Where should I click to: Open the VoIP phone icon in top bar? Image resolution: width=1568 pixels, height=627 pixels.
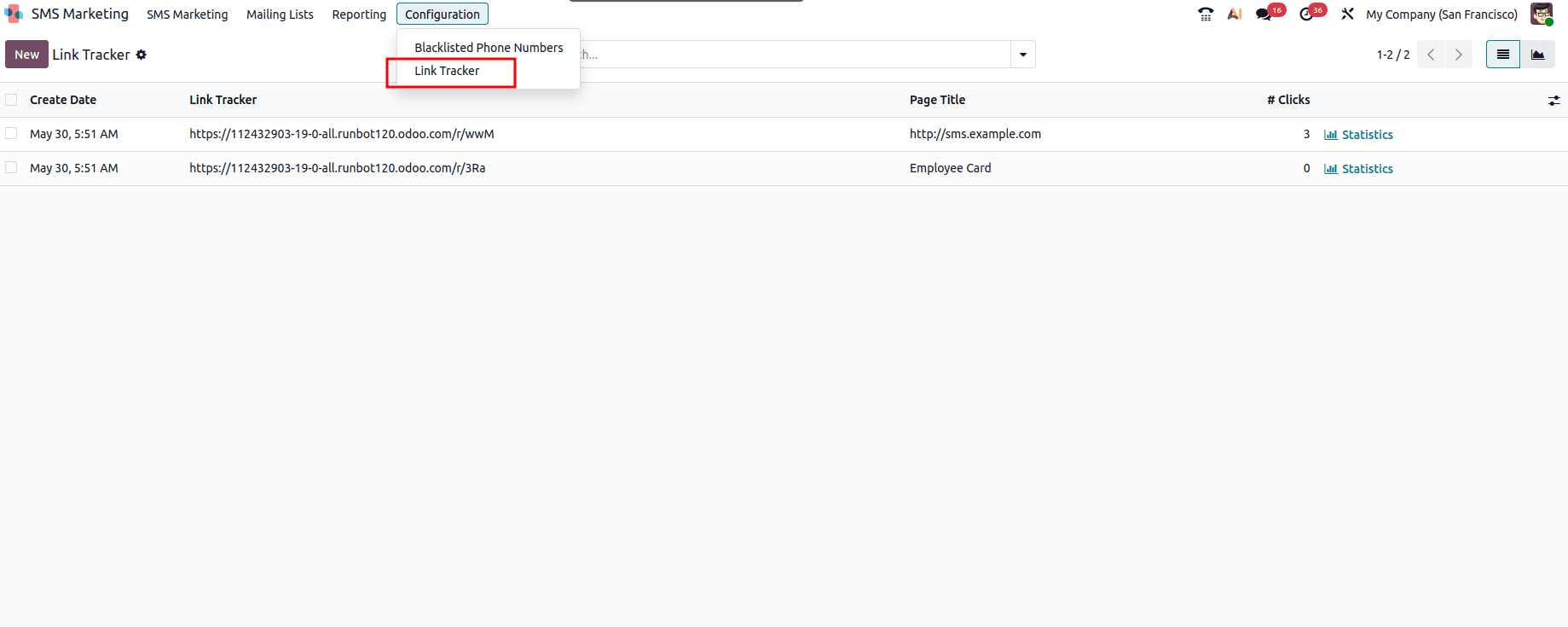1206,15
